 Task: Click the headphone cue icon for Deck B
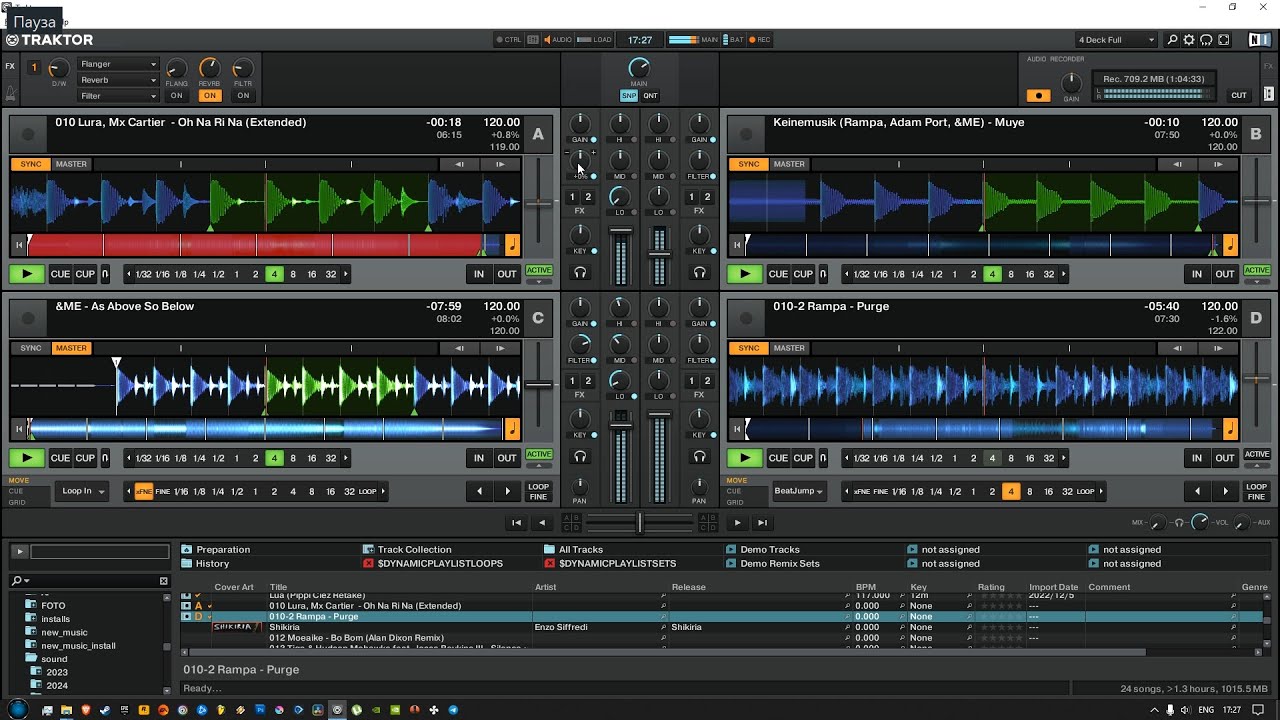699,273
